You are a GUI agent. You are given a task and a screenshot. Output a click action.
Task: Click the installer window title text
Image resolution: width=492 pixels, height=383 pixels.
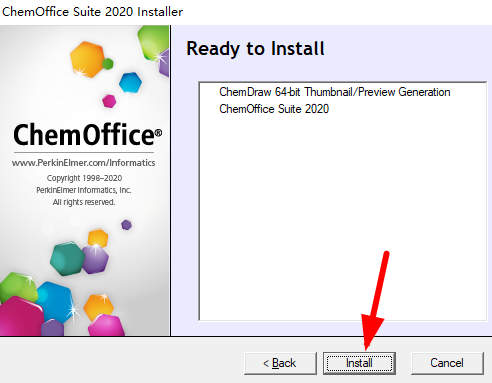pos(92,12)
